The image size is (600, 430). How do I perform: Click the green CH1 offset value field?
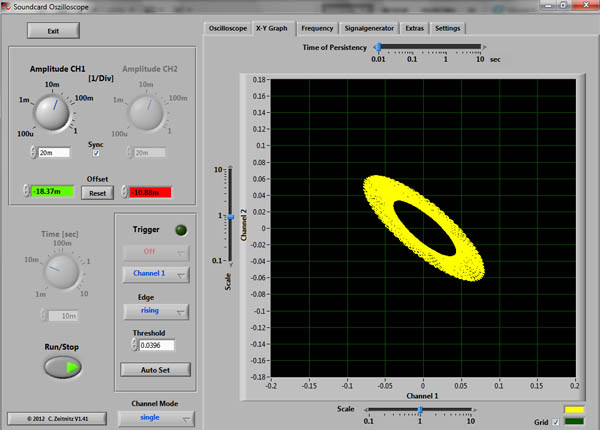[x=52, y=191]
